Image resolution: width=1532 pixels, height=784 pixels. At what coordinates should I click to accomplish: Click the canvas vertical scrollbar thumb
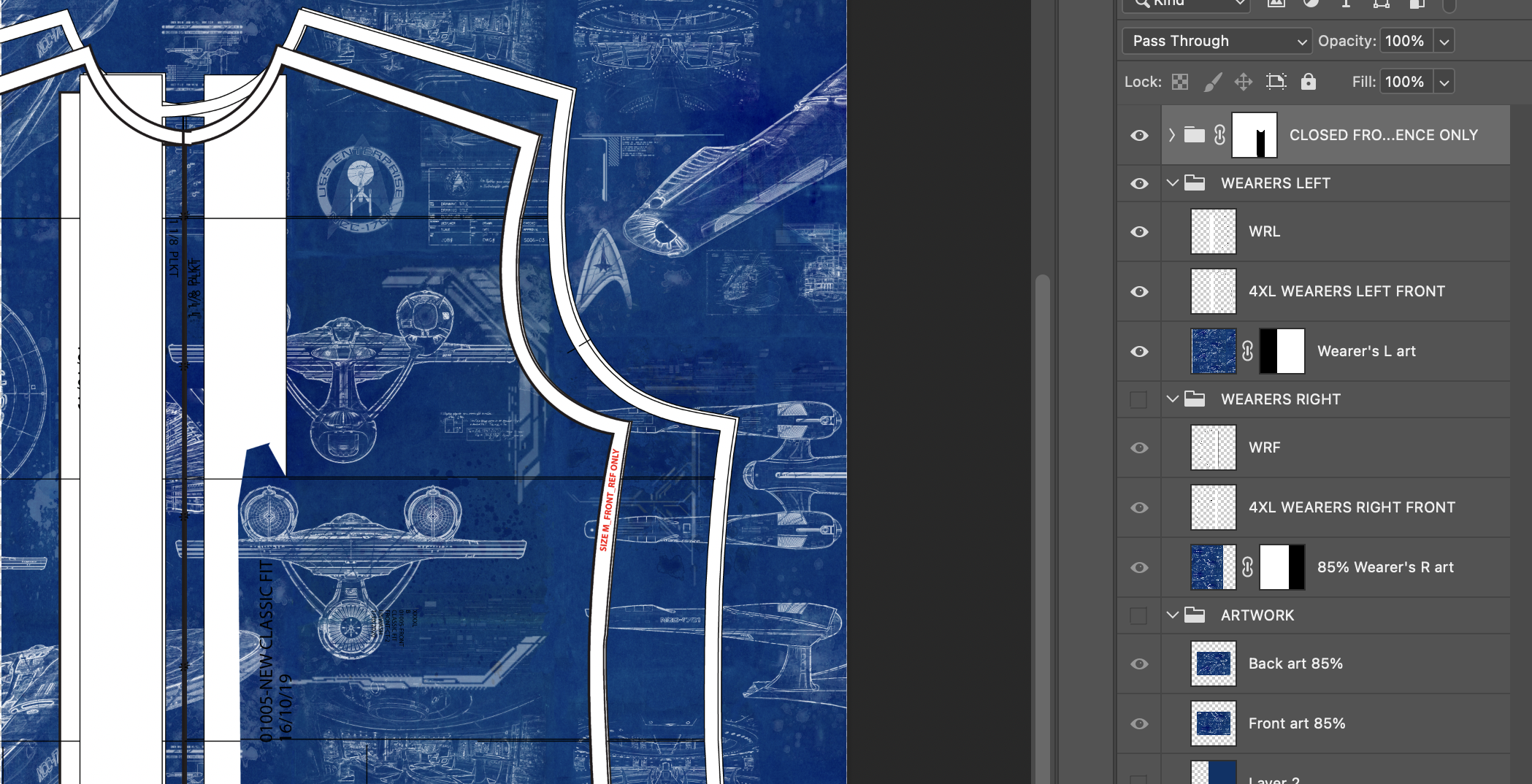click(x=1043, y=529)
